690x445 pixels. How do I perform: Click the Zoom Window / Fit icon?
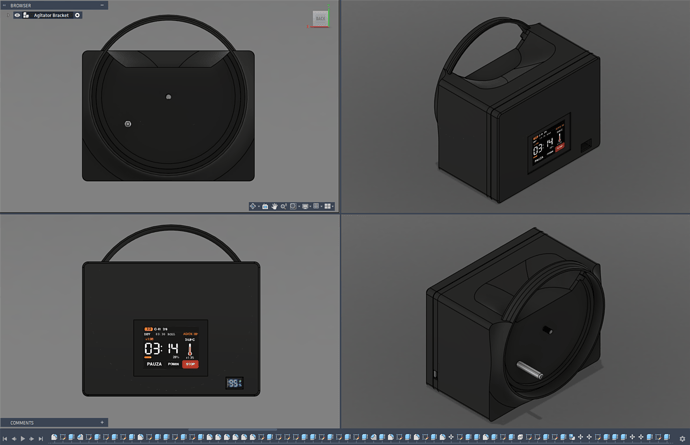click(x=293, y=206)
